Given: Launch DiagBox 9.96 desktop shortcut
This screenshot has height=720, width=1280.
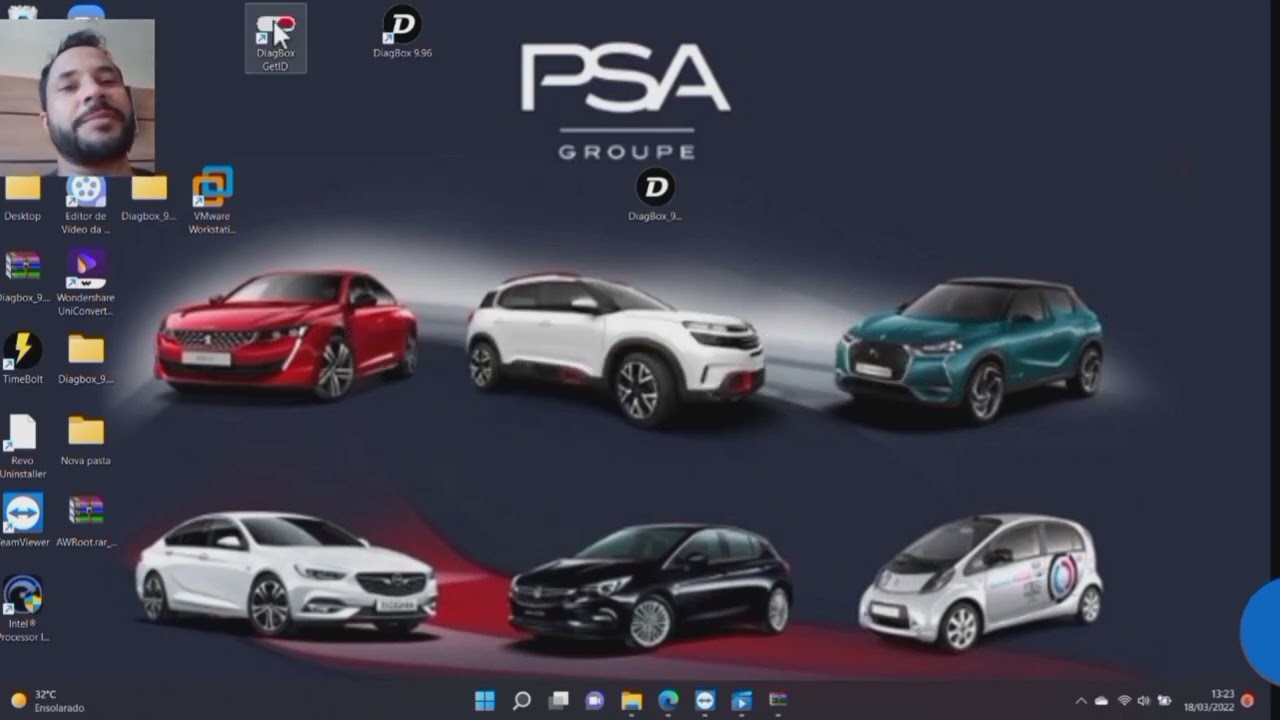Looking at the screenshot, I should [x=402, y=32].
